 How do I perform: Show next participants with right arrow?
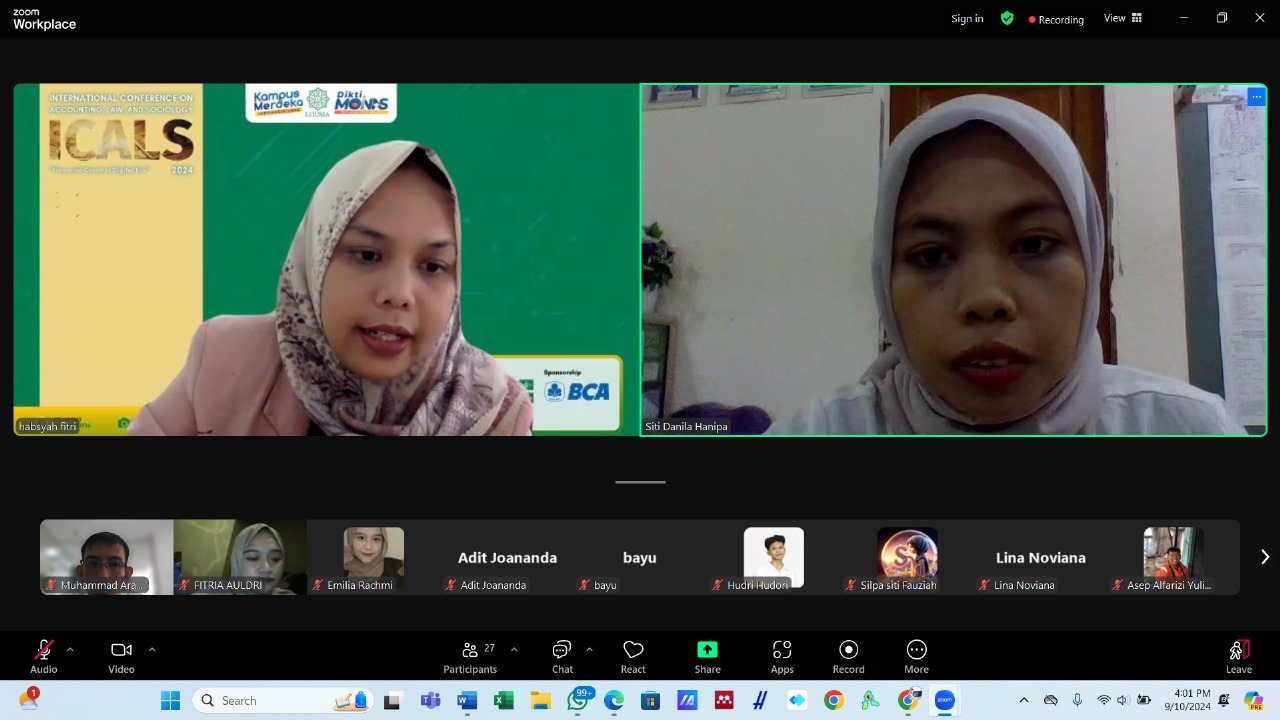coord(1264,557)
